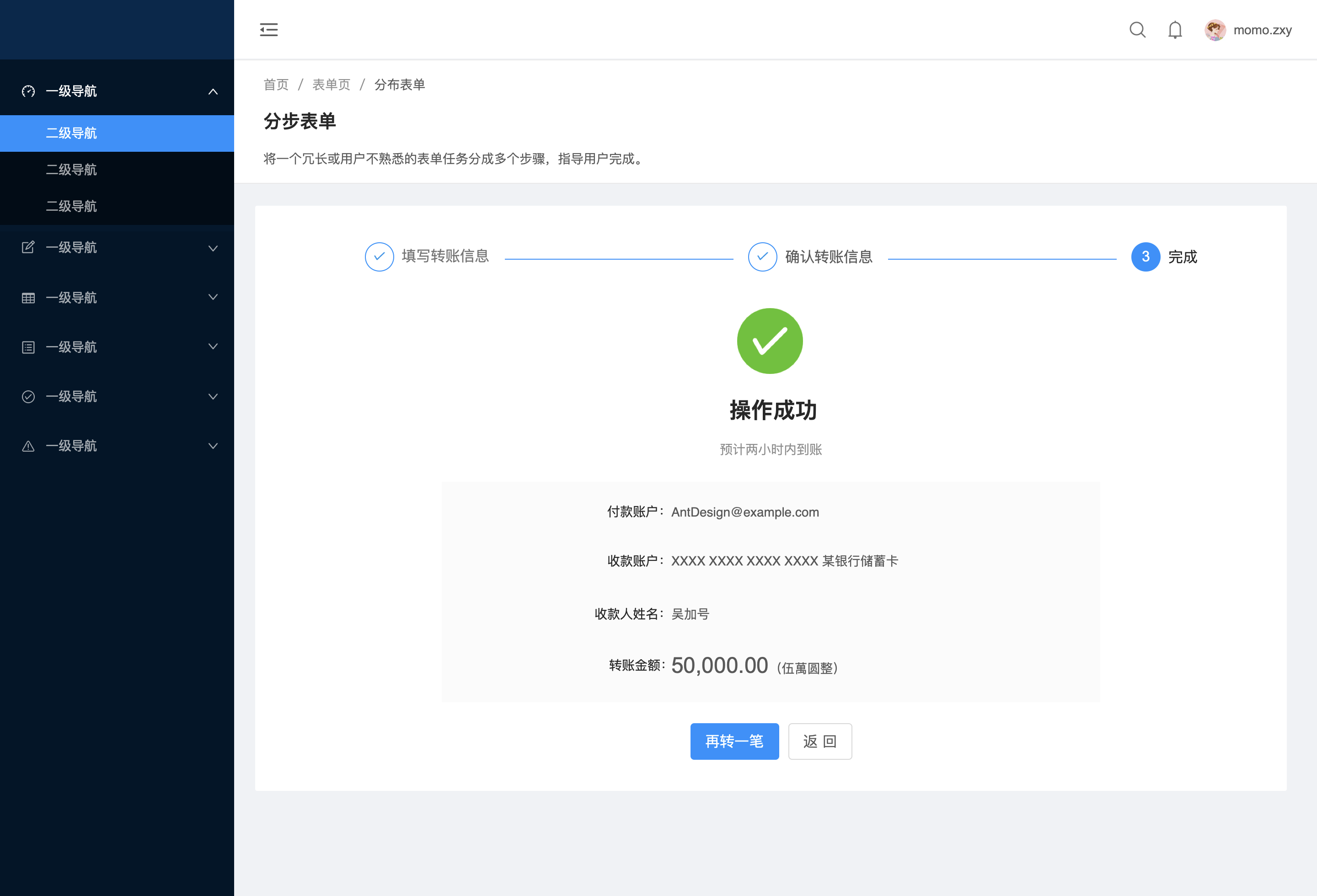The height and width of the screenshot is (896, 1317).
Task: Select the highlighted 二级导航 menu item
Action: coord(71,133)
